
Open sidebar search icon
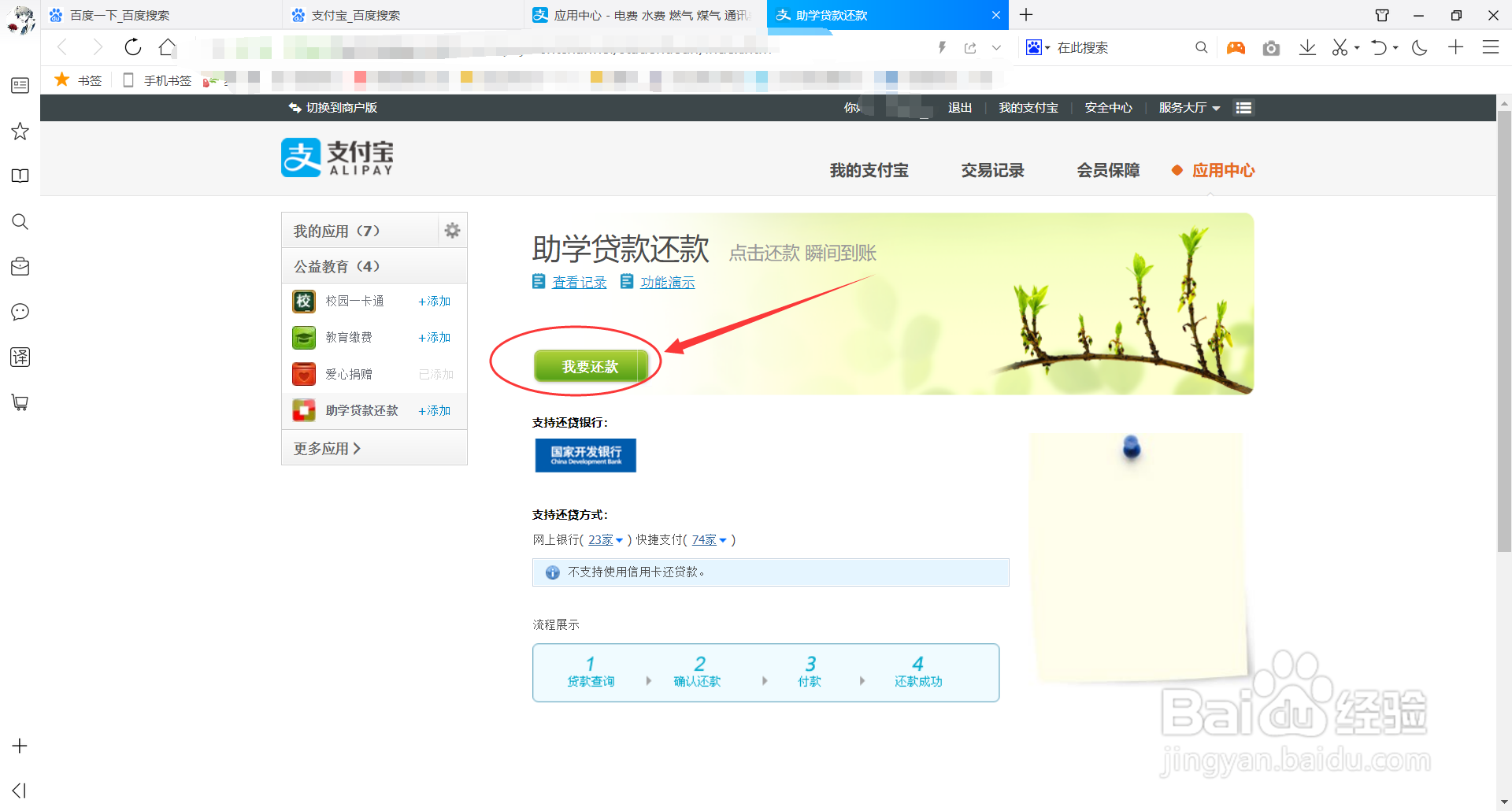point(20,222)
